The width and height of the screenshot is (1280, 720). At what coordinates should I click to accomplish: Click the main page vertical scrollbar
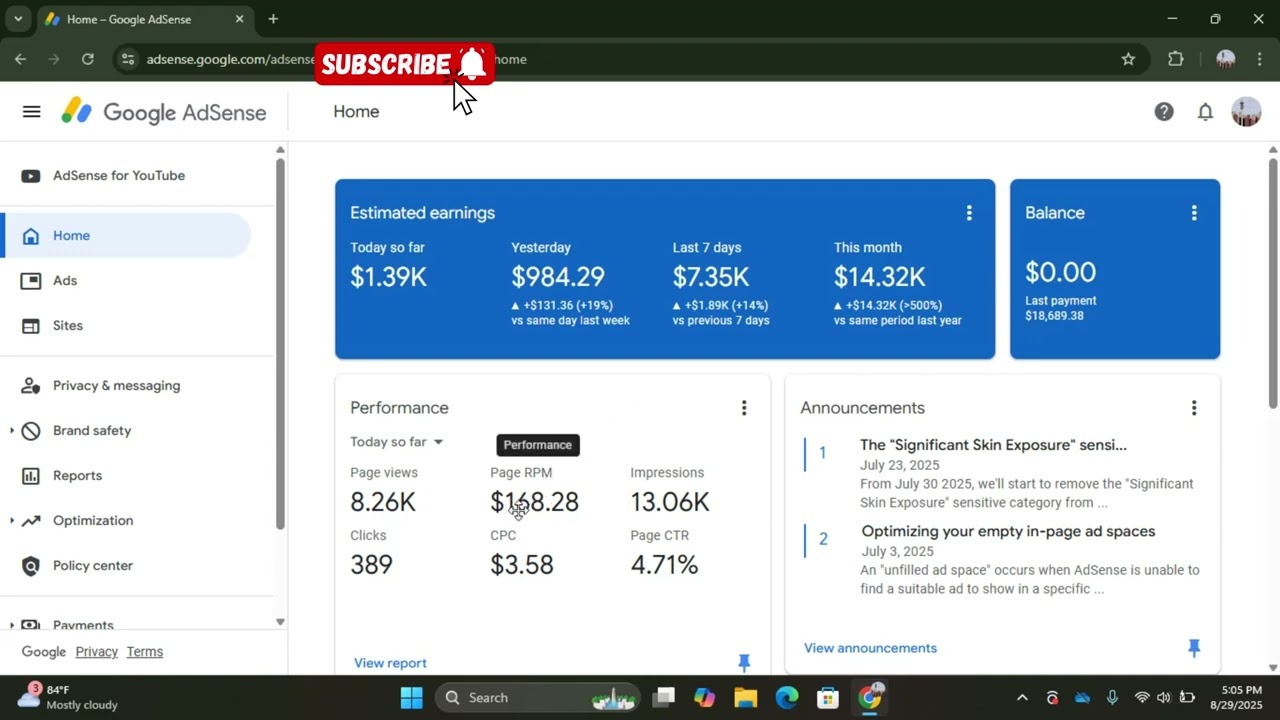click(1273, 285)
